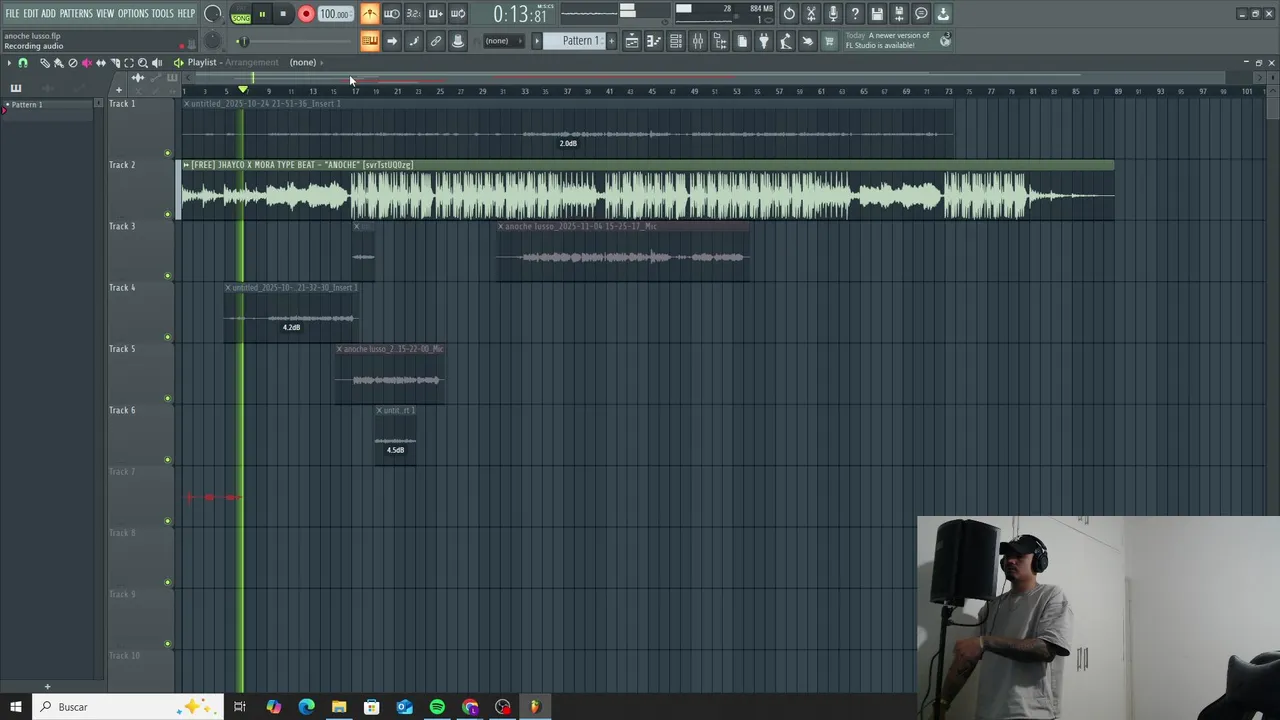Click arrow left of Pattern 1 selector
Screen dimensions: 1280x720
coord(536,41)
